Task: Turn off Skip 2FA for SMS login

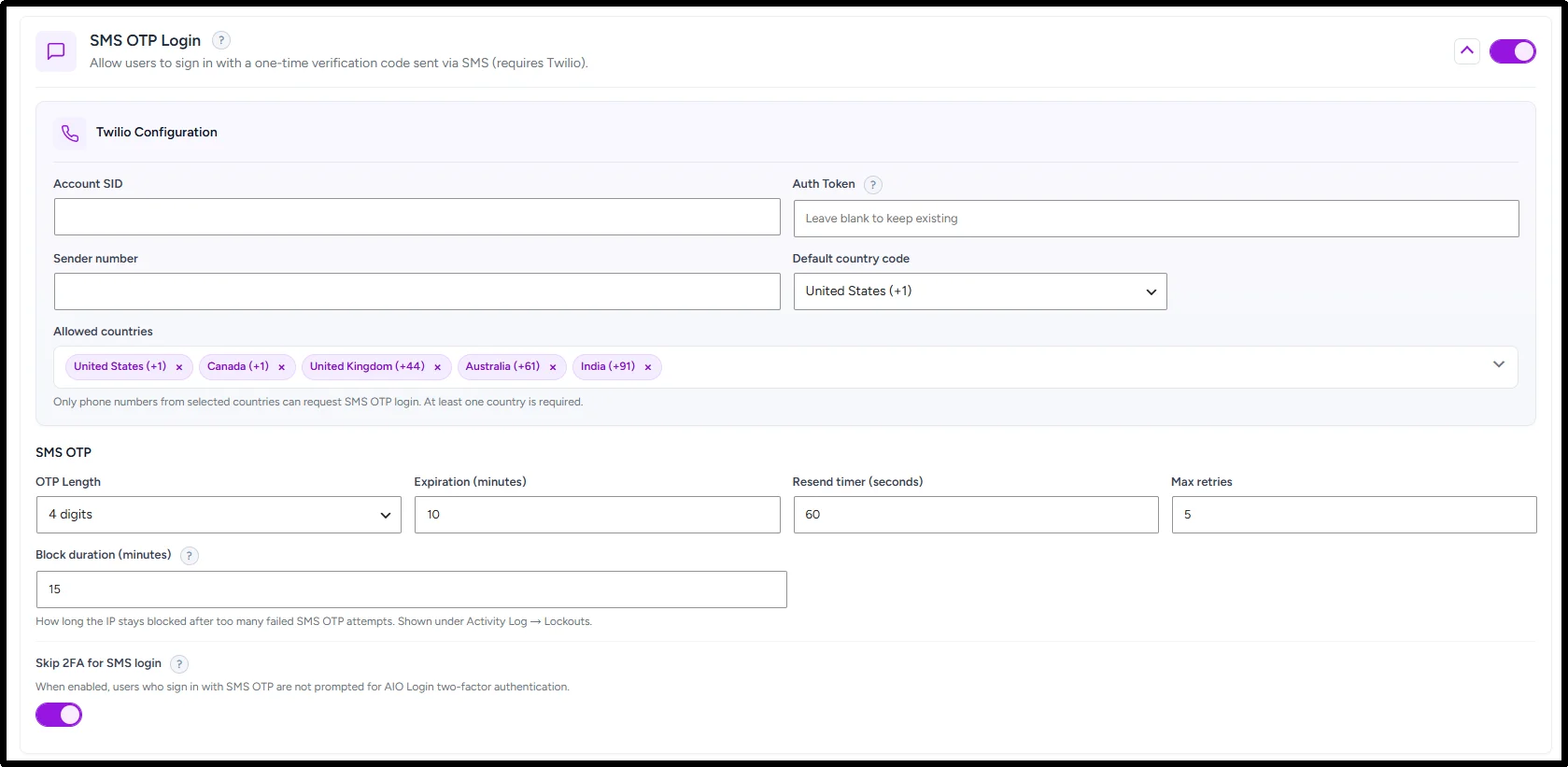Action: [x=59, y=715]
